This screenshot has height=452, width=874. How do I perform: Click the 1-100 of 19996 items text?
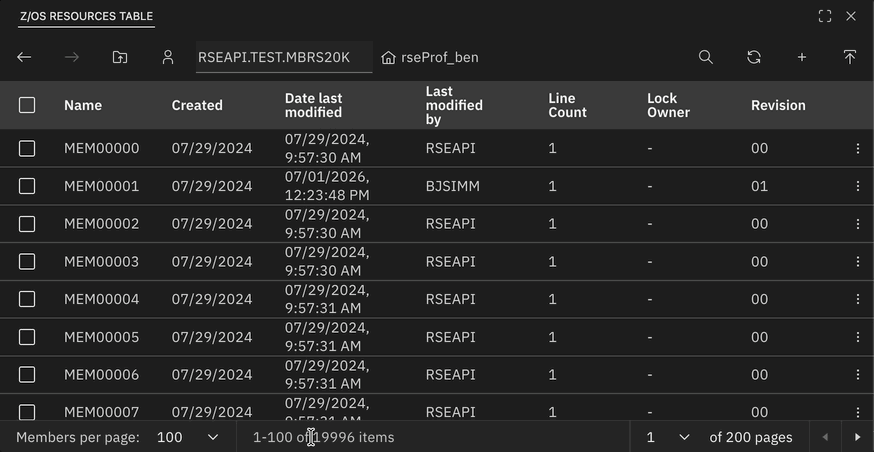323,438
